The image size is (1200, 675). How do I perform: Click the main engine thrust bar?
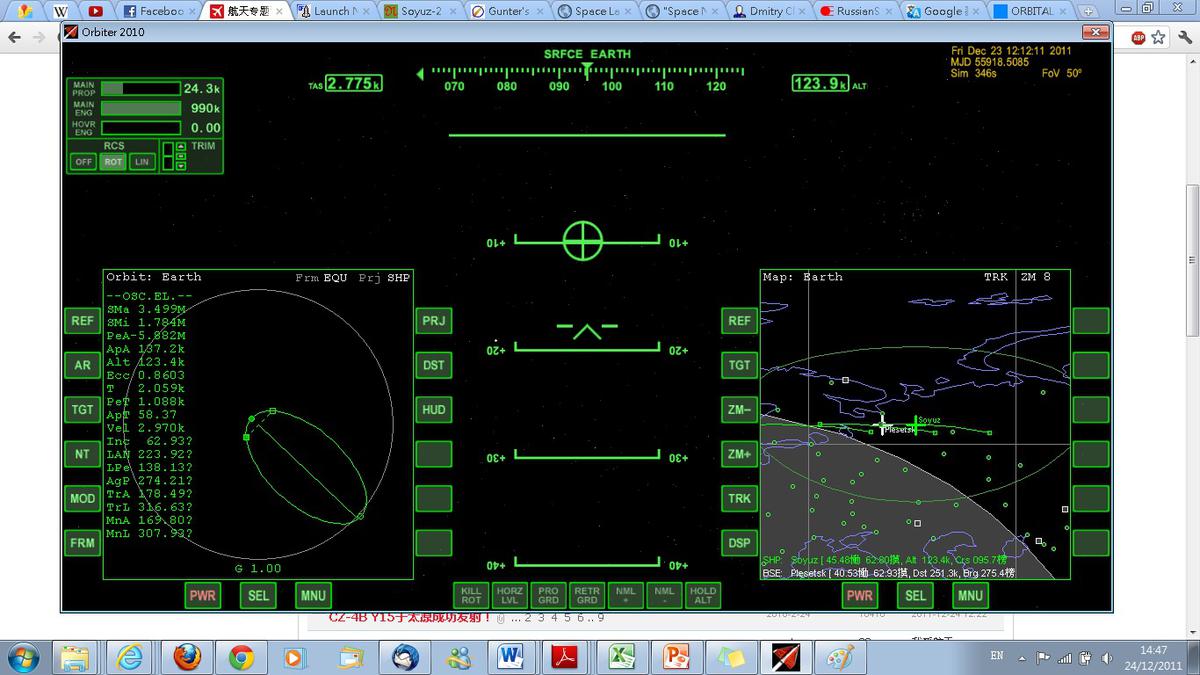(x=140, y=108)
